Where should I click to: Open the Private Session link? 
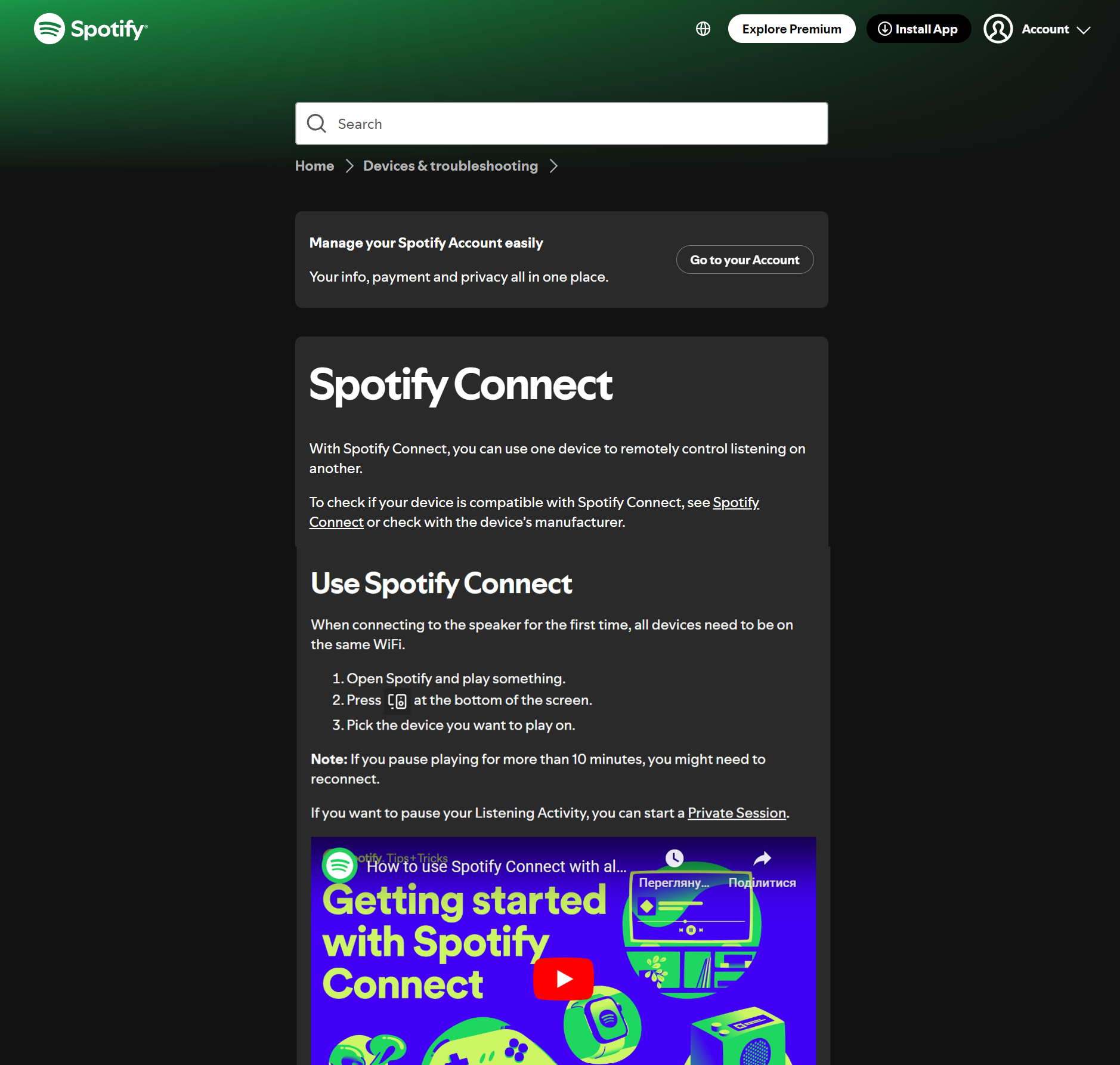pyautogui.click(x=737, y=813)
